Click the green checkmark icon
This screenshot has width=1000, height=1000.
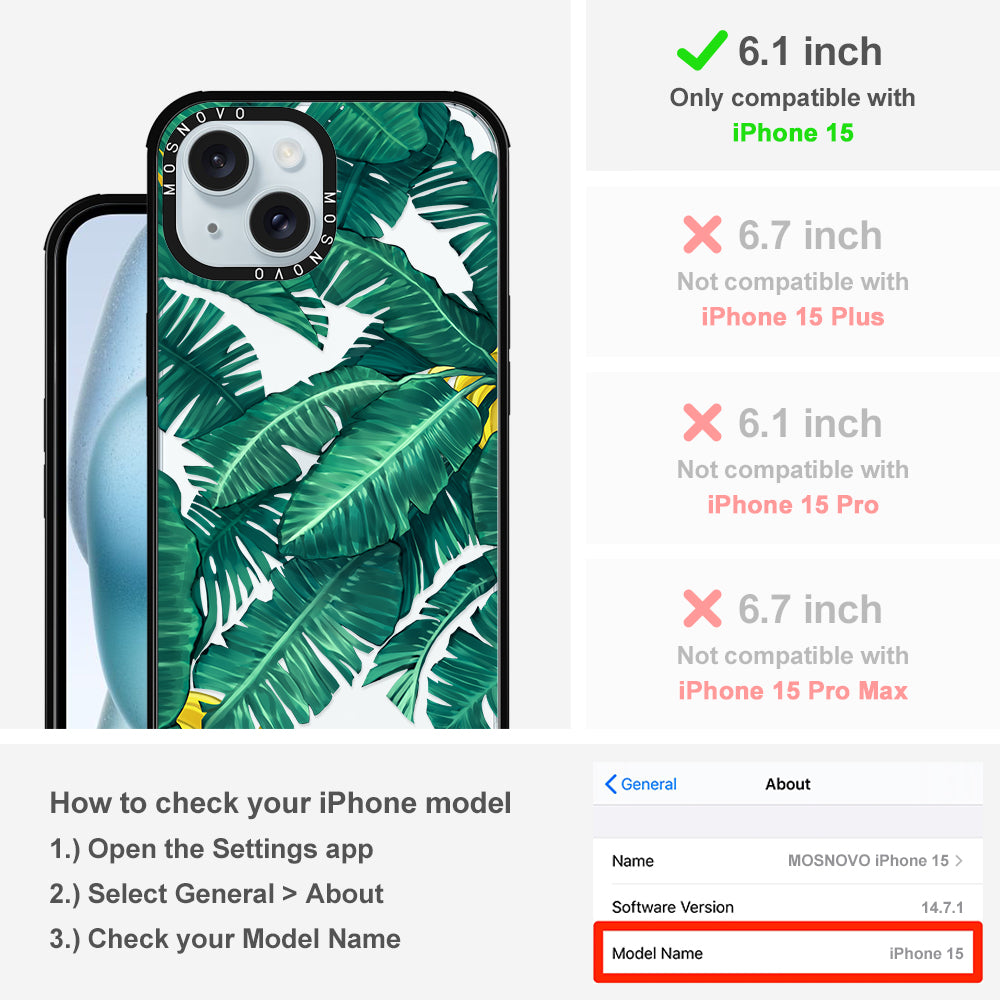(702, 50)
